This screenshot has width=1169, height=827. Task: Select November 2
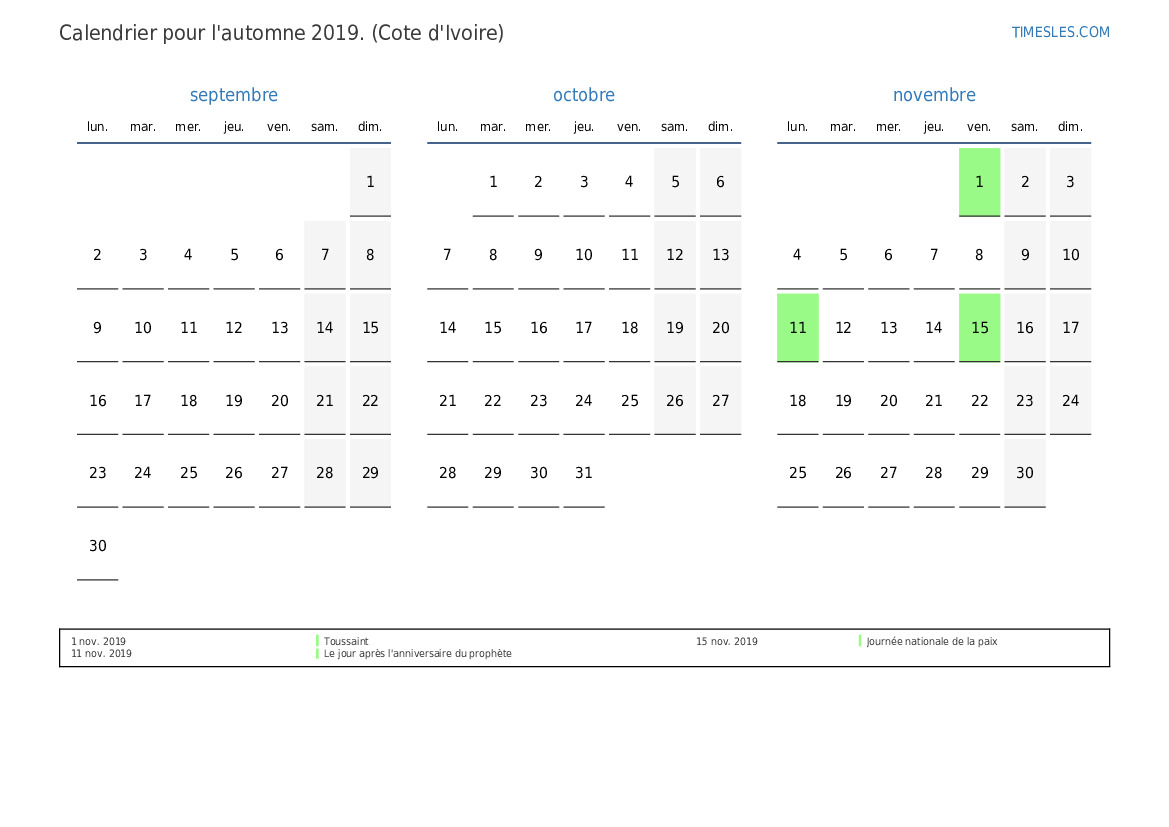tap(1025, 182)
